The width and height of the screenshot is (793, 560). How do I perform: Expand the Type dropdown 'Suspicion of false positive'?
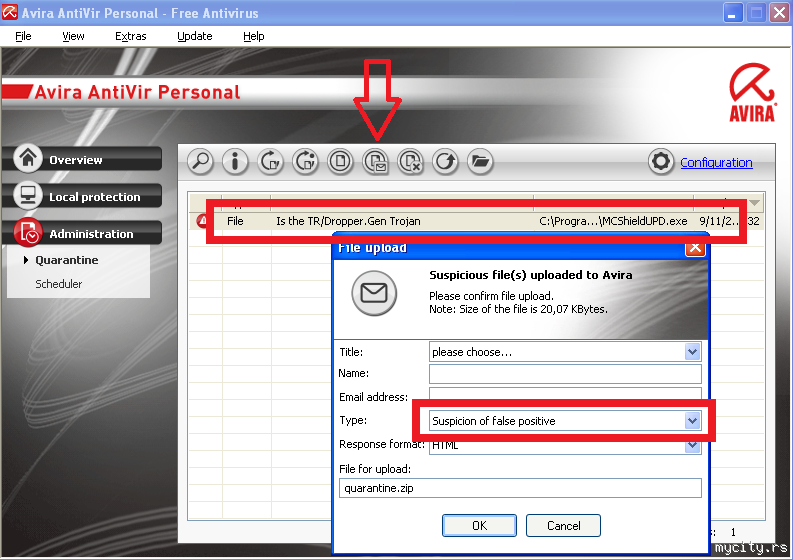pos(692,420)
